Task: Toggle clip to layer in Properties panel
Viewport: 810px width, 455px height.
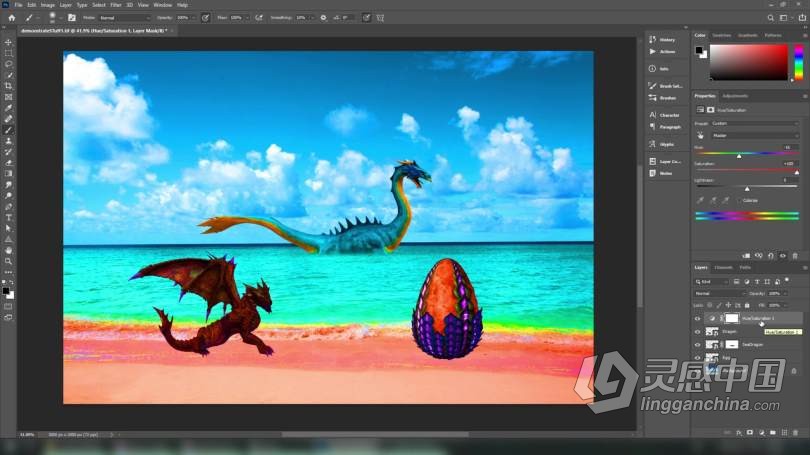Action: point(746,256)
